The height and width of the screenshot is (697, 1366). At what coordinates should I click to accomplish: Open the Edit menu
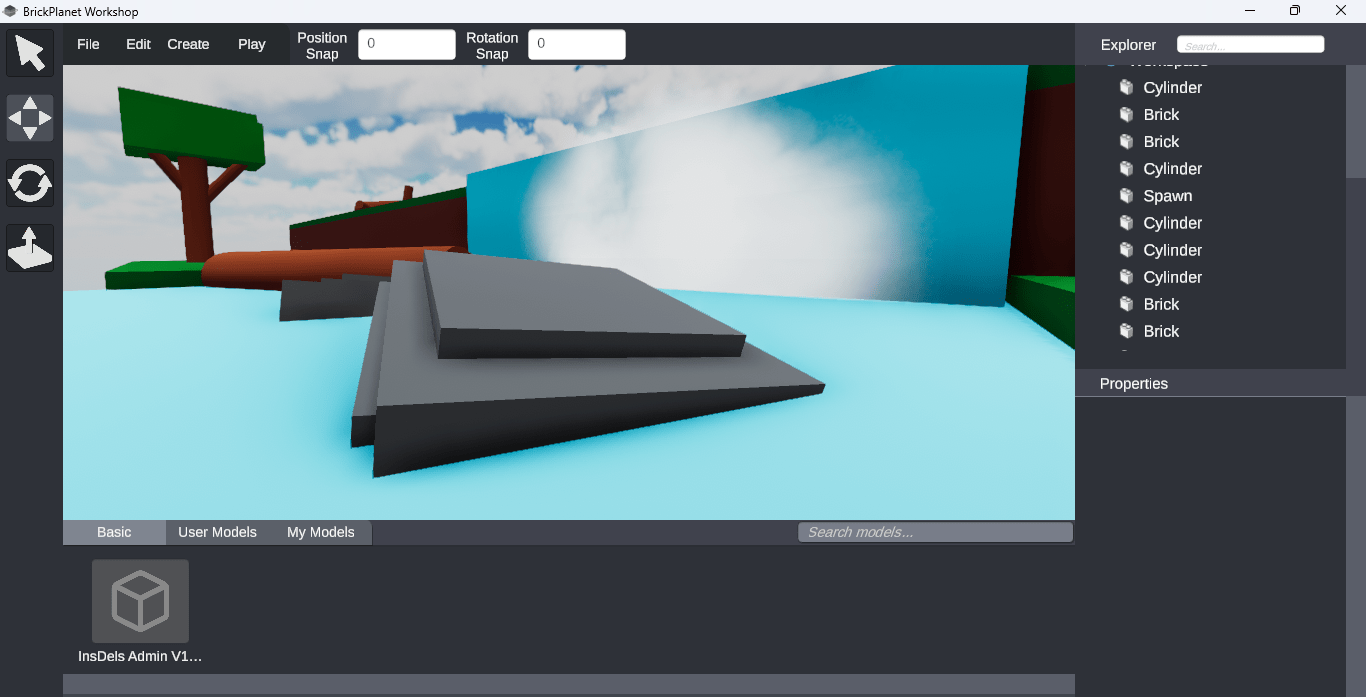pos(138,44)
